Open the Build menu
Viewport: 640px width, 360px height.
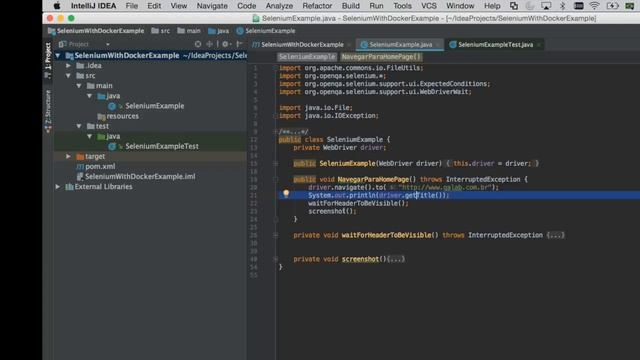point(351,6)
